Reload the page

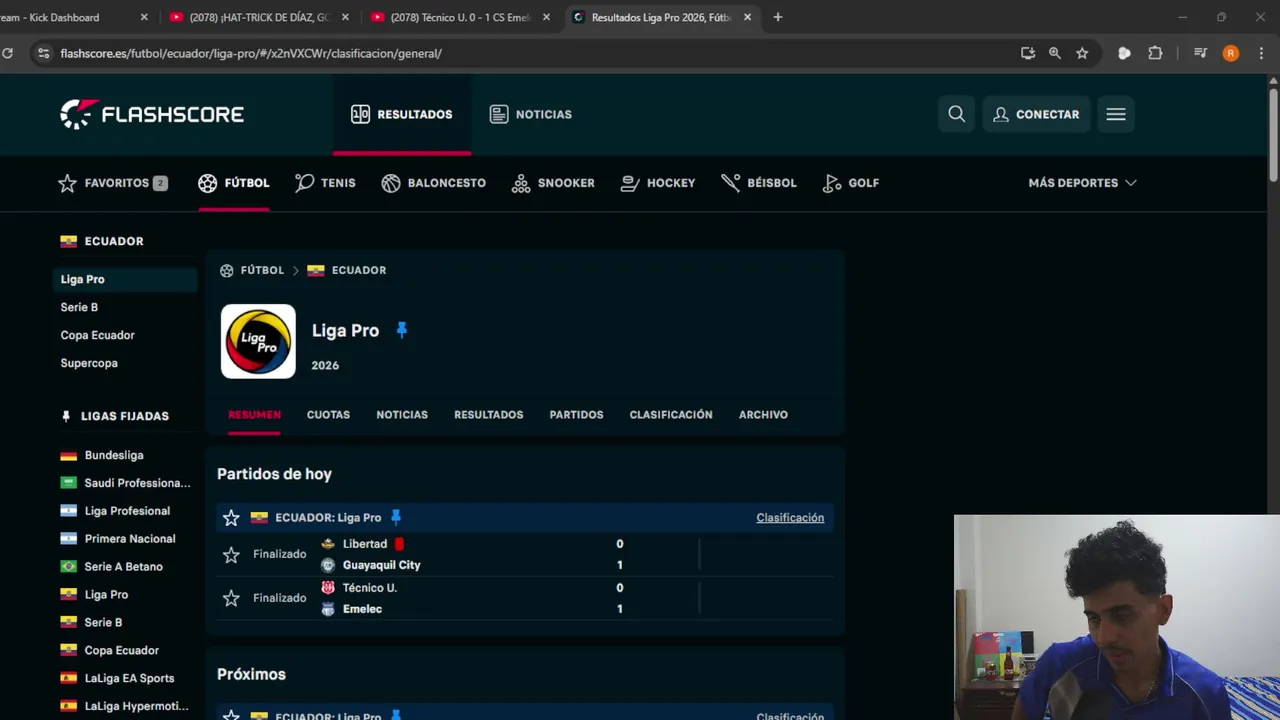click(x=7, y=53)
